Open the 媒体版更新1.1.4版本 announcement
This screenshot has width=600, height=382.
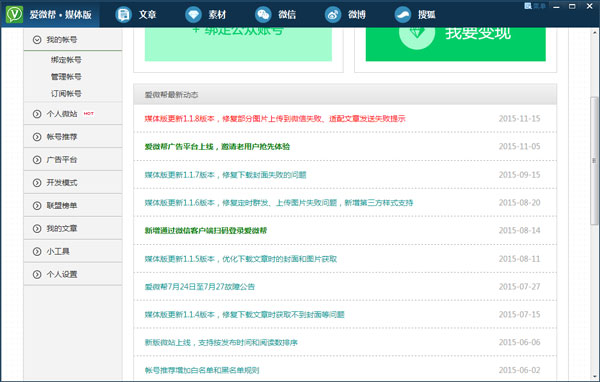[244, 315]
